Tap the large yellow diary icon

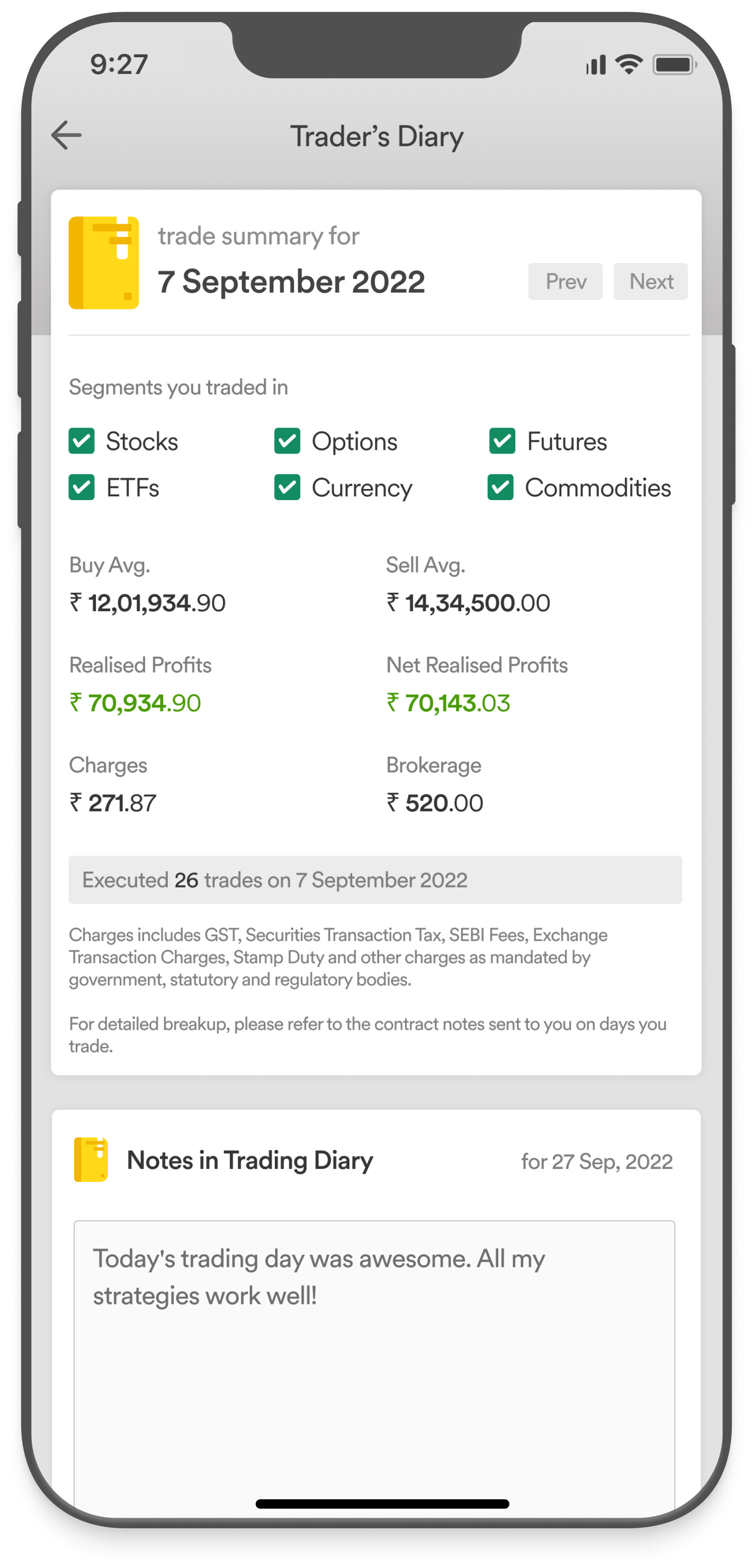(x=104, y=262)
